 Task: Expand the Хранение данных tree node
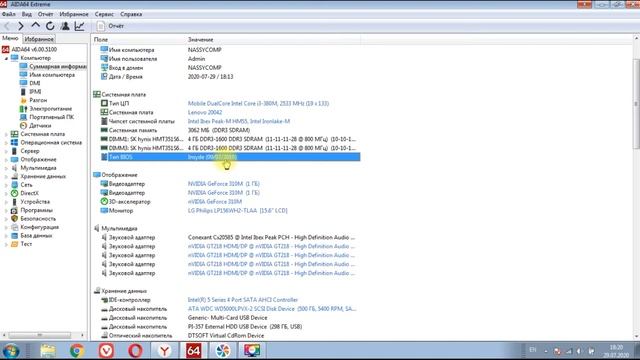6,176
